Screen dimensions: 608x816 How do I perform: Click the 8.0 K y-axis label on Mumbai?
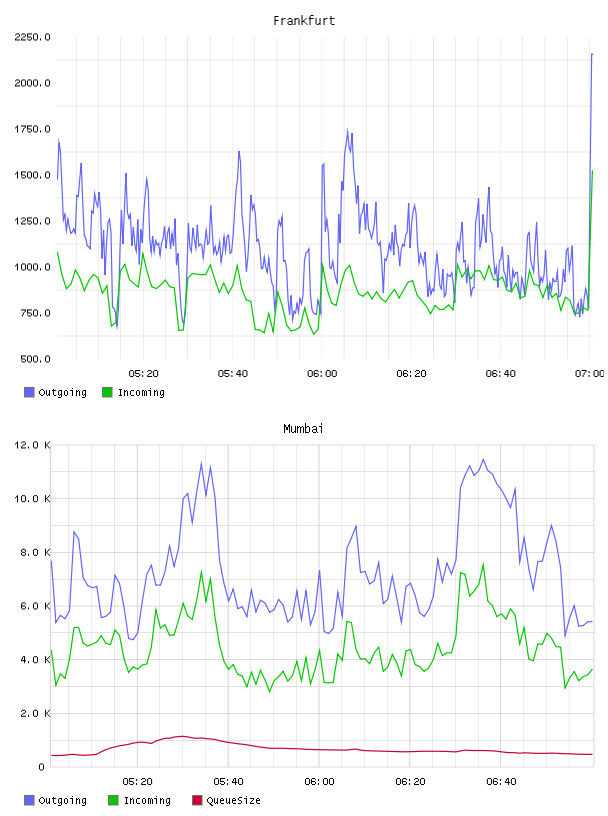35,552
